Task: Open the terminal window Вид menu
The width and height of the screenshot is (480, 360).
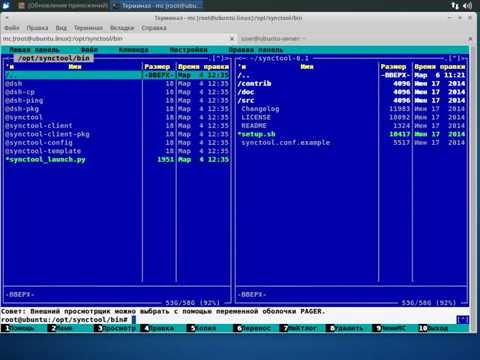Action: 61,28
